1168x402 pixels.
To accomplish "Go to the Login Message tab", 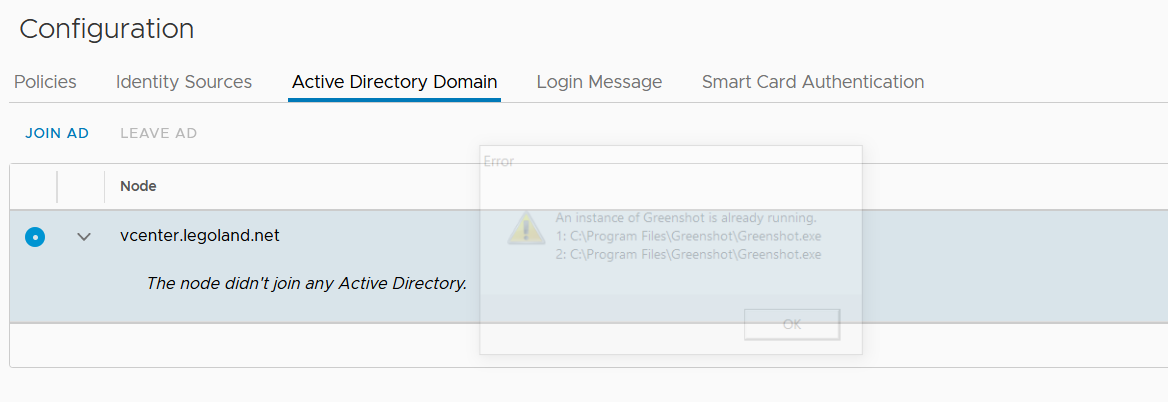I will tap(599, 82).
